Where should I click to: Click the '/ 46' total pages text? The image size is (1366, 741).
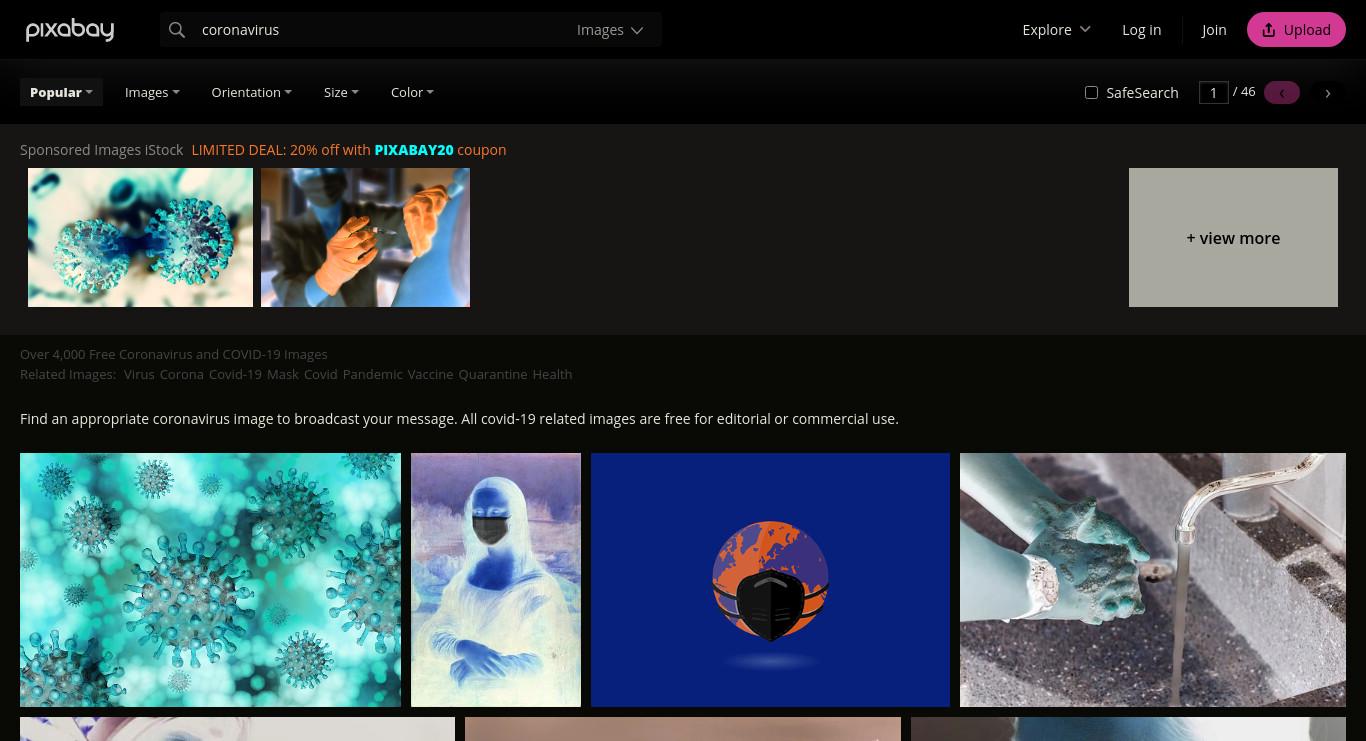point(1244,92)
